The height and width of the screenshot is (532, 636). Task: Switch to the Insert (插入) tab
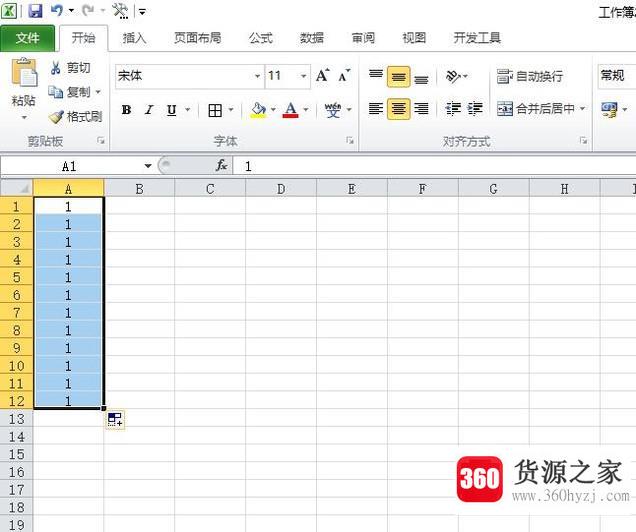coord(134,38)
